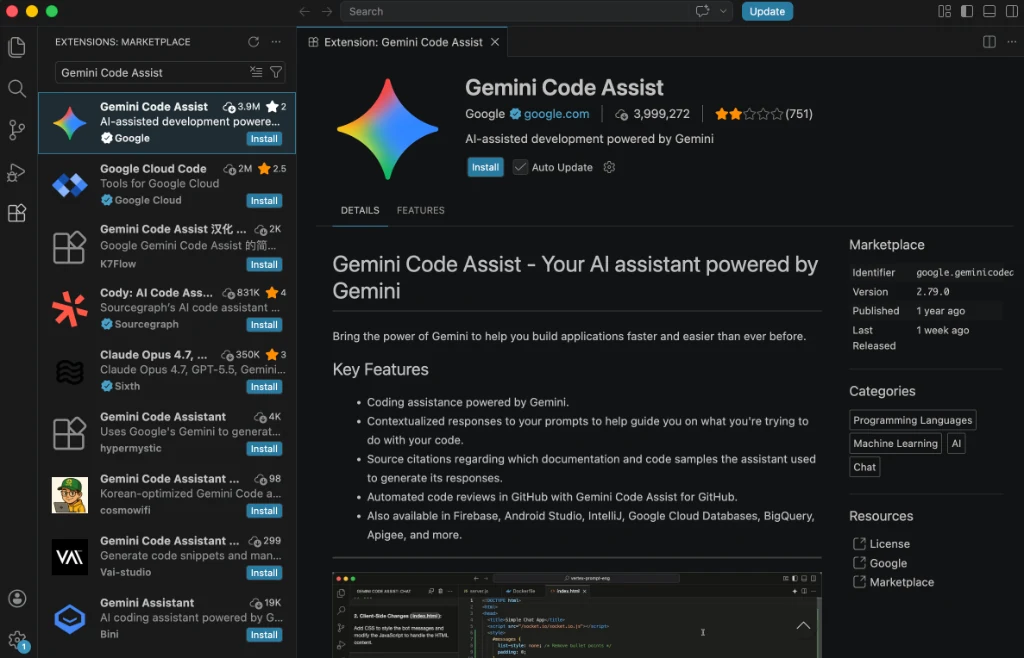Toggle the bottom panel
Viewport: 1024px width, 658px height.
click(x=989, y=11)
